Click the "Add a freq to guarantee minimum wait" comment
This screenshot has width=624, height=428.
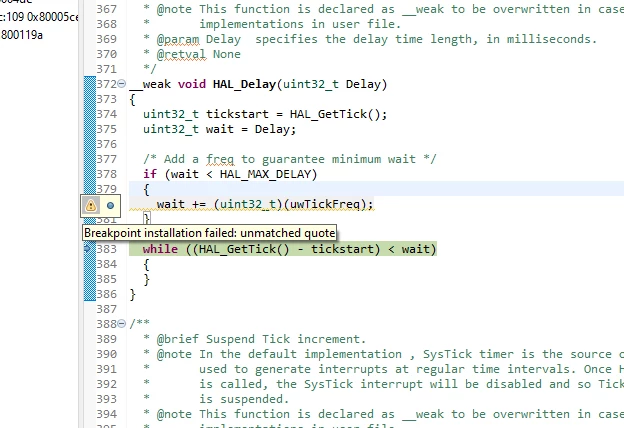coord(290,159)
